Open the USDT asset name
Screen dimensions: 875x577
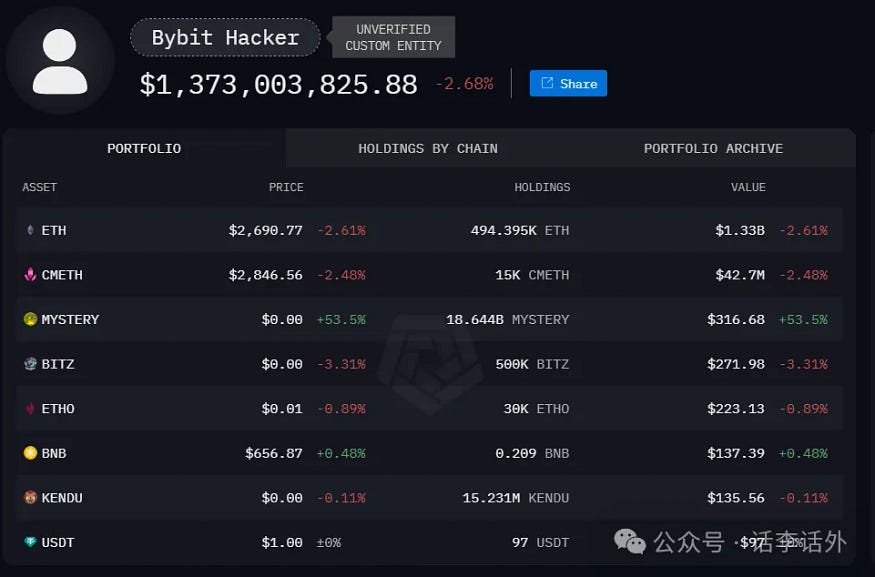[x=58, y=543]
